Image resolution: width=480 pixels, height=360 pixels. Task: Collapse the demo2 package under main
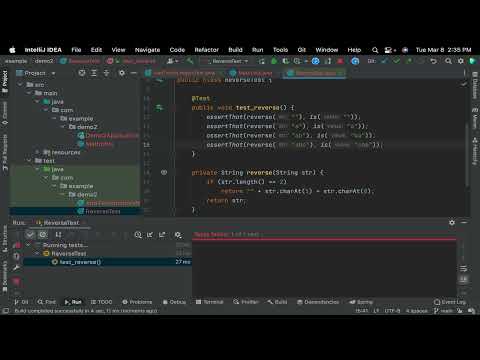(x=63, y=127)
